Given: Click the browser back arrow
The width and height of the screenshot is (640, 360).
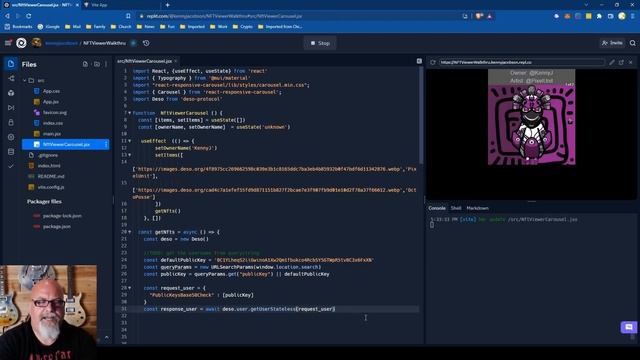Looking at the screenshot, I should click(x=7, y=16).
